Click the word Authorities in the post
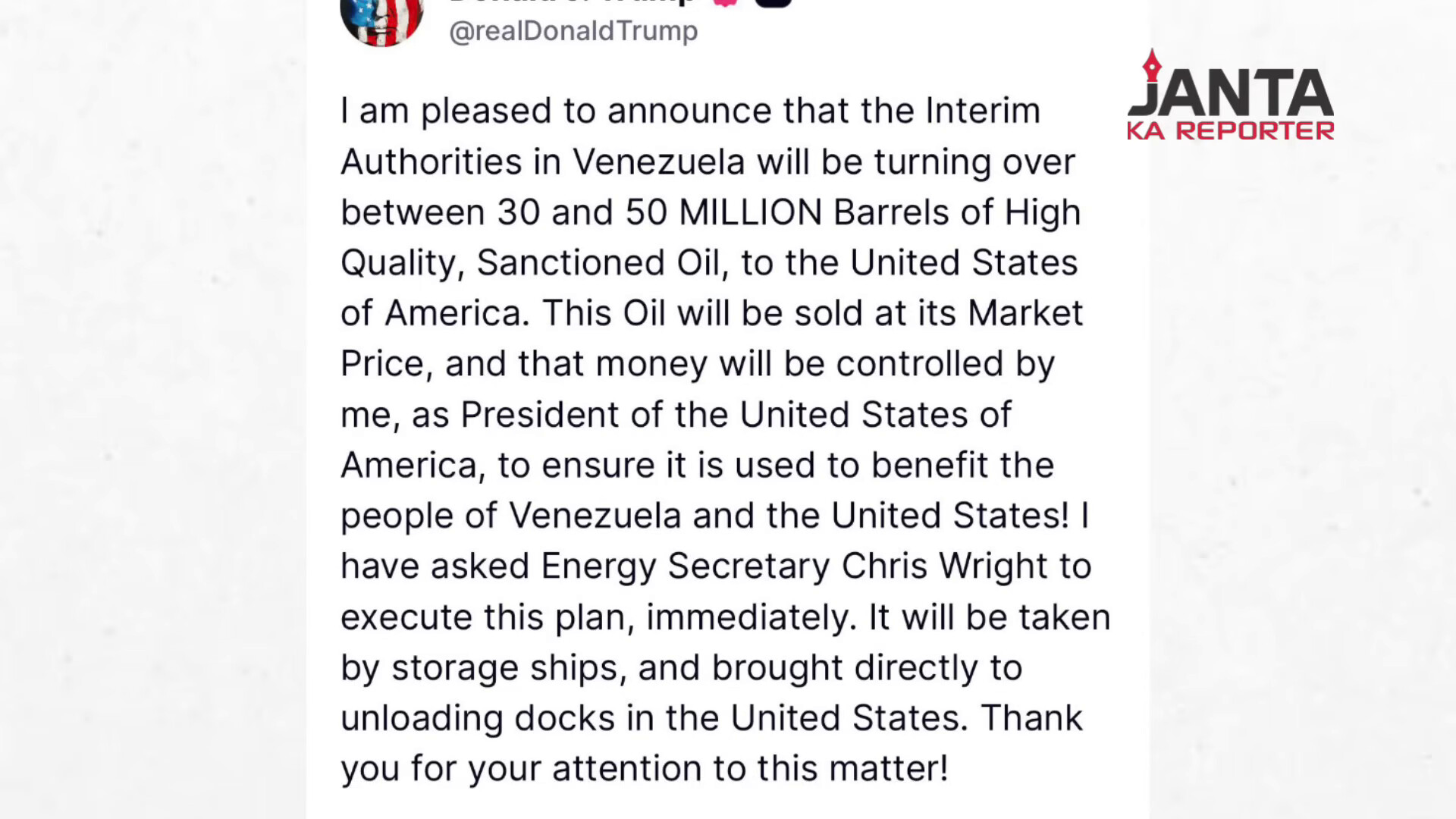Screen dimensions: 1456x819 click(431, 162)
